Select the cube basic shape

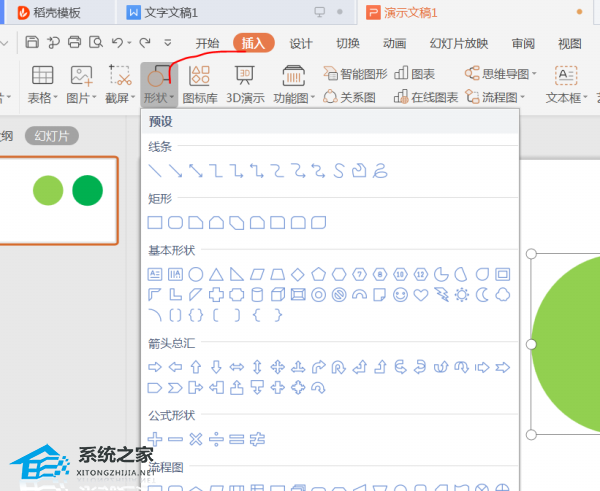click(277, 295)
